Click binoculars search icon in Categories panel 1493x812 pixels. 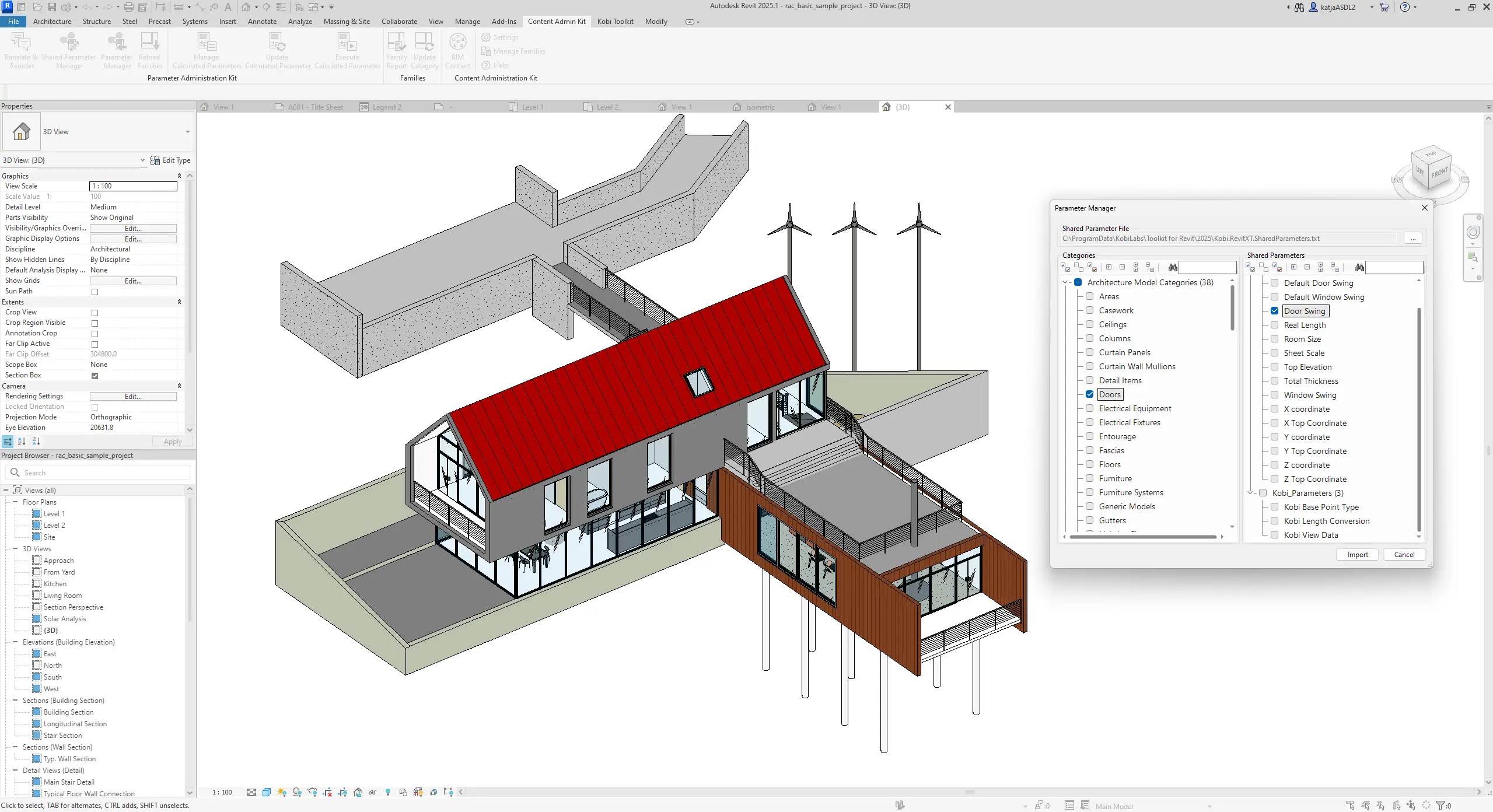tap(1173, 268)
